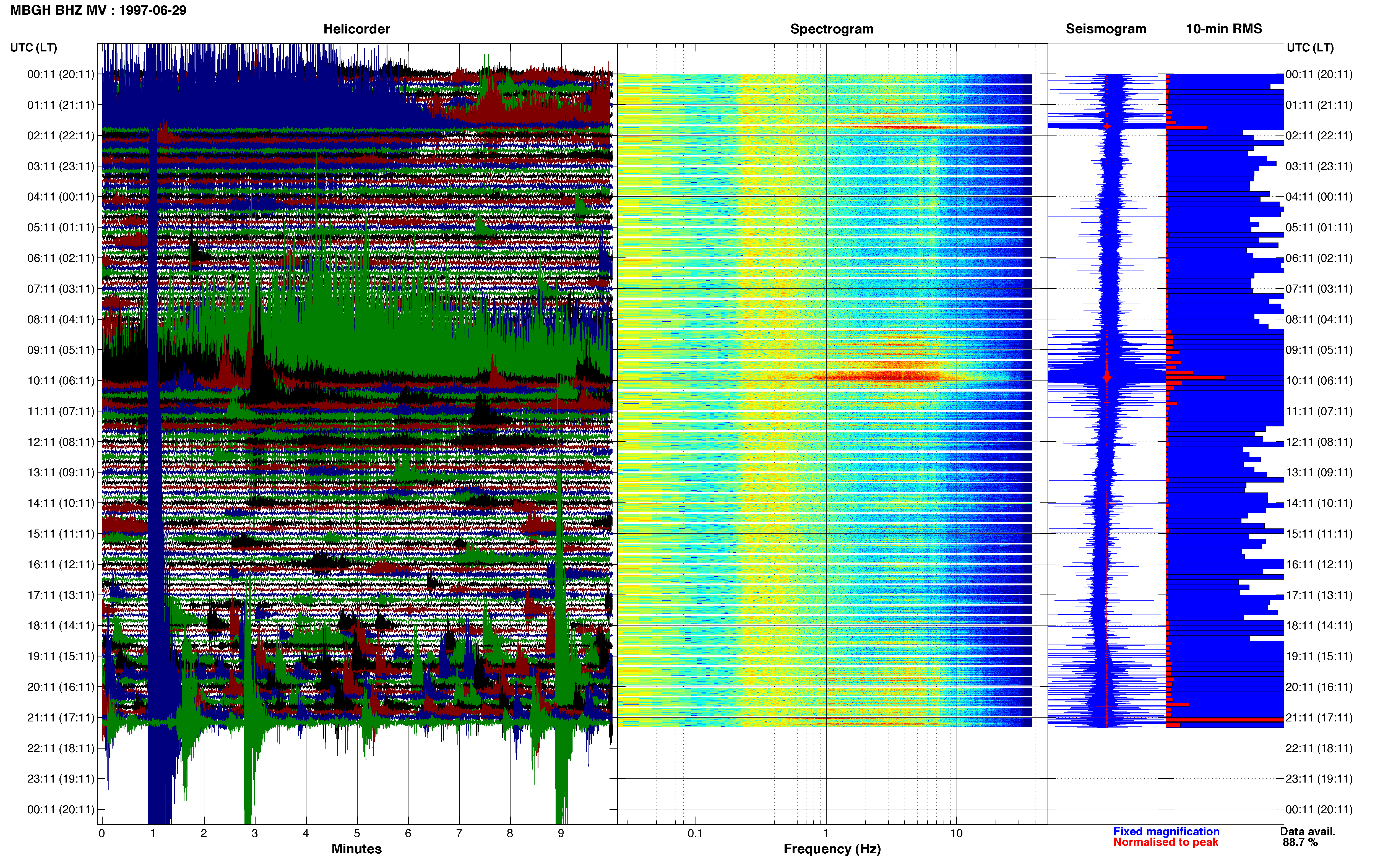Click the left 17:11 (13:11) time label
The image size is (1388, 868).
point(61,595)
